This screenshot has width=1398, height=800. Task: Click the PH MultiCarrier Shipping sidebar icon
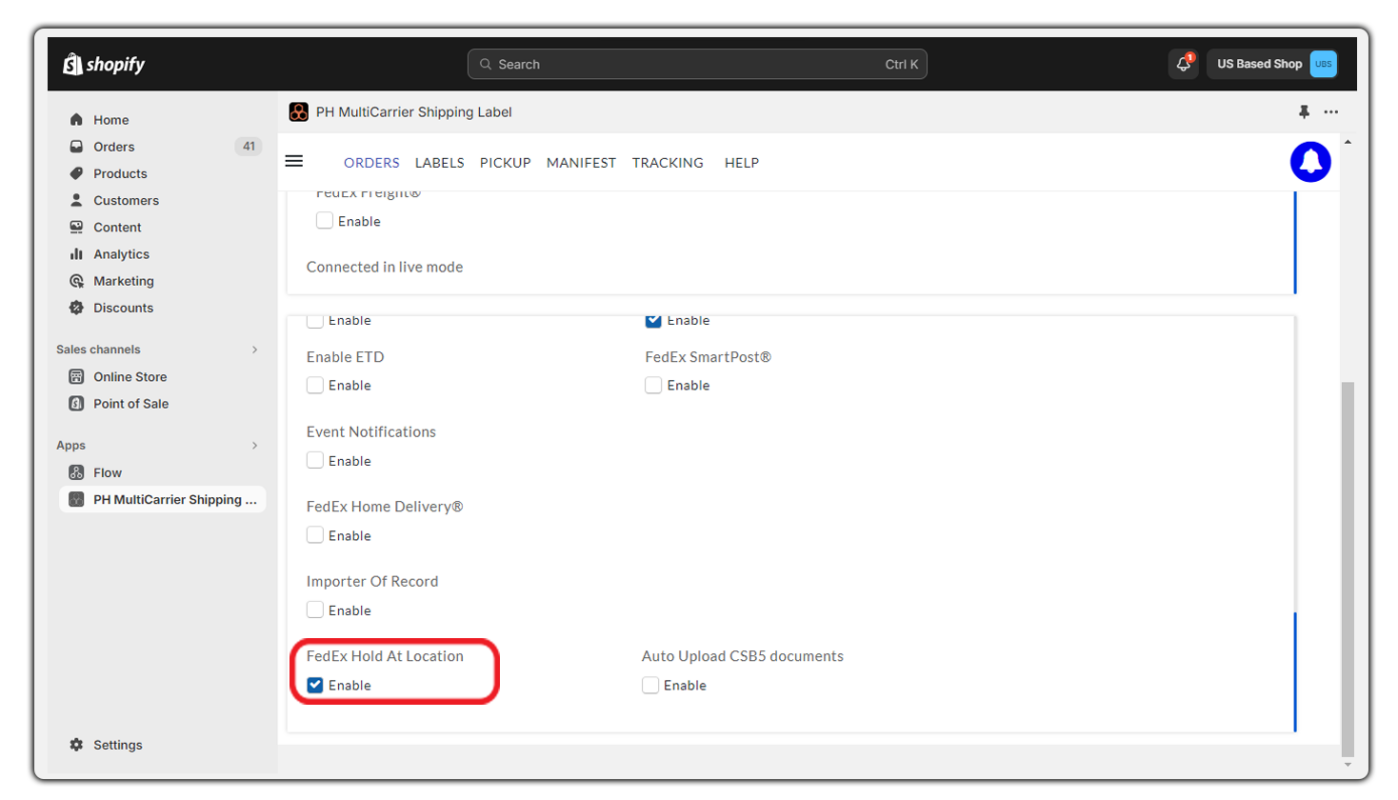(76, 500)
